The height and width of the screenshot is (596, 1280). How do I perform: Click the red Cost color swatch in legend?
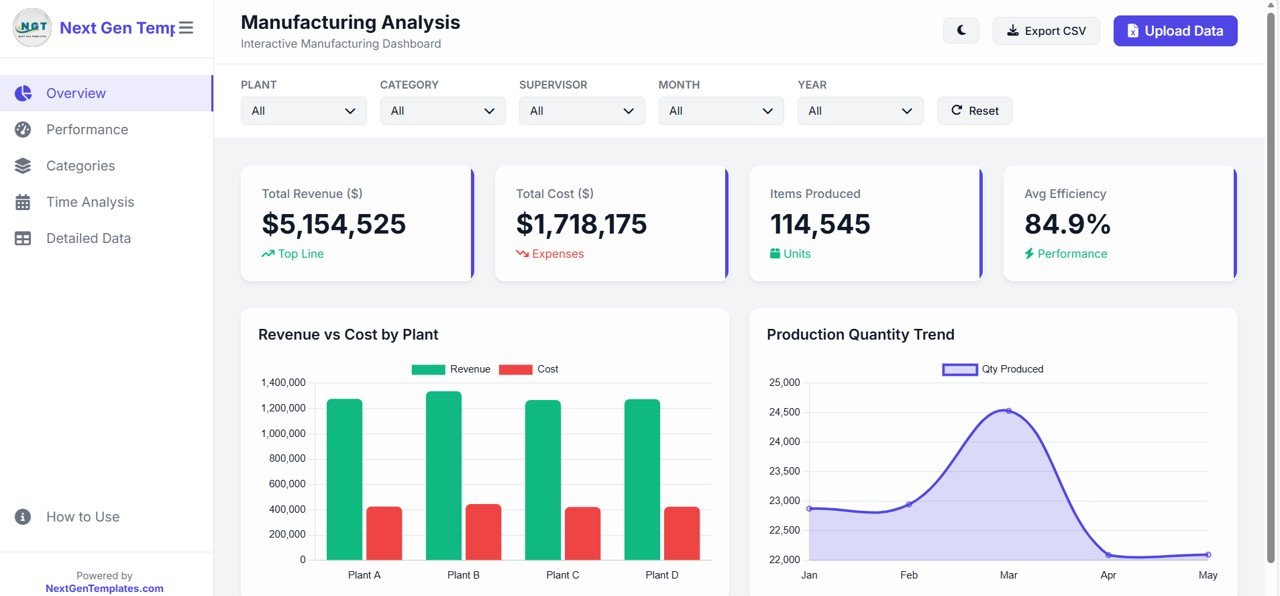(x=516, y=369)
